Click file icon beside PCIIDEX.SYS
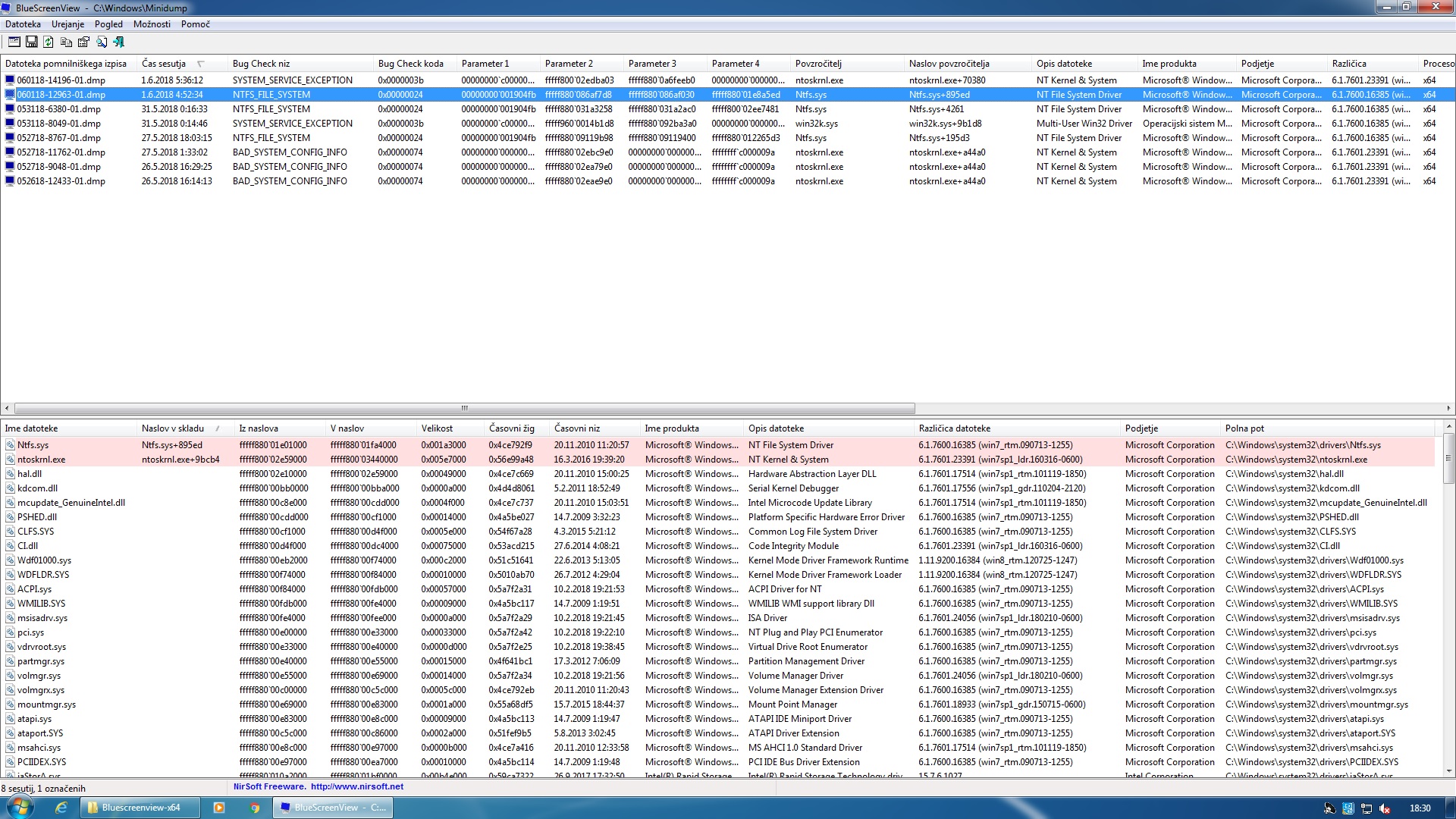The image size is (1456, 819). (x=10, y=762)
